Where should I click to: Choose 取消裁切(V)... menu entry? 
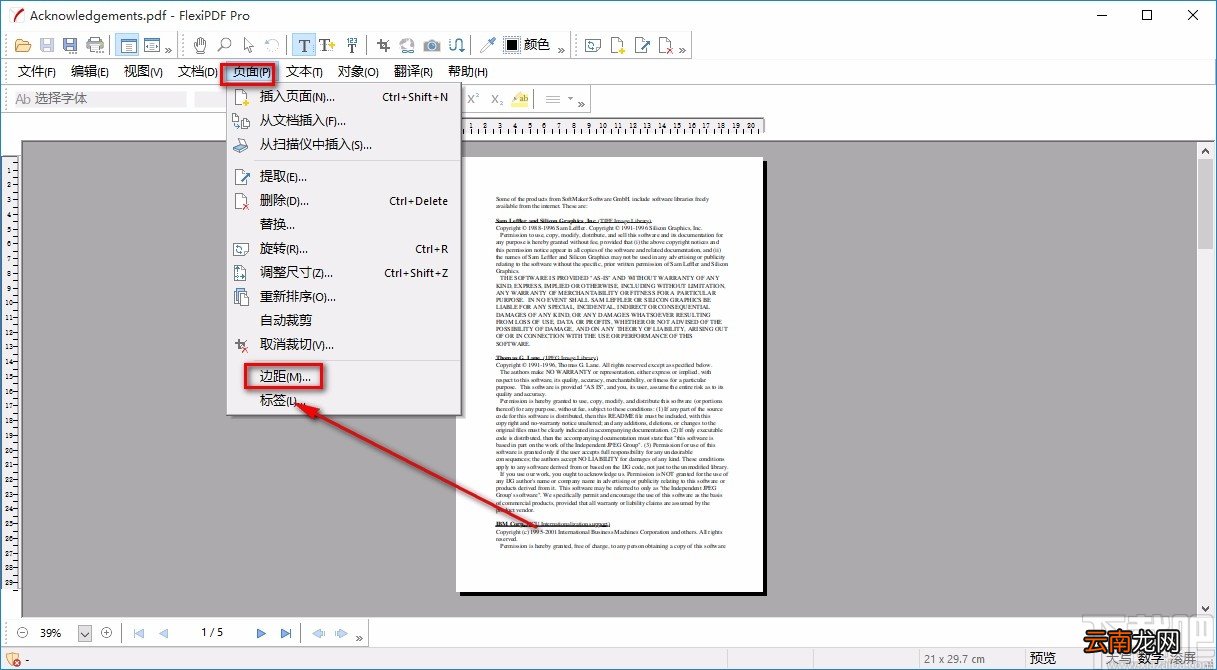343,345
